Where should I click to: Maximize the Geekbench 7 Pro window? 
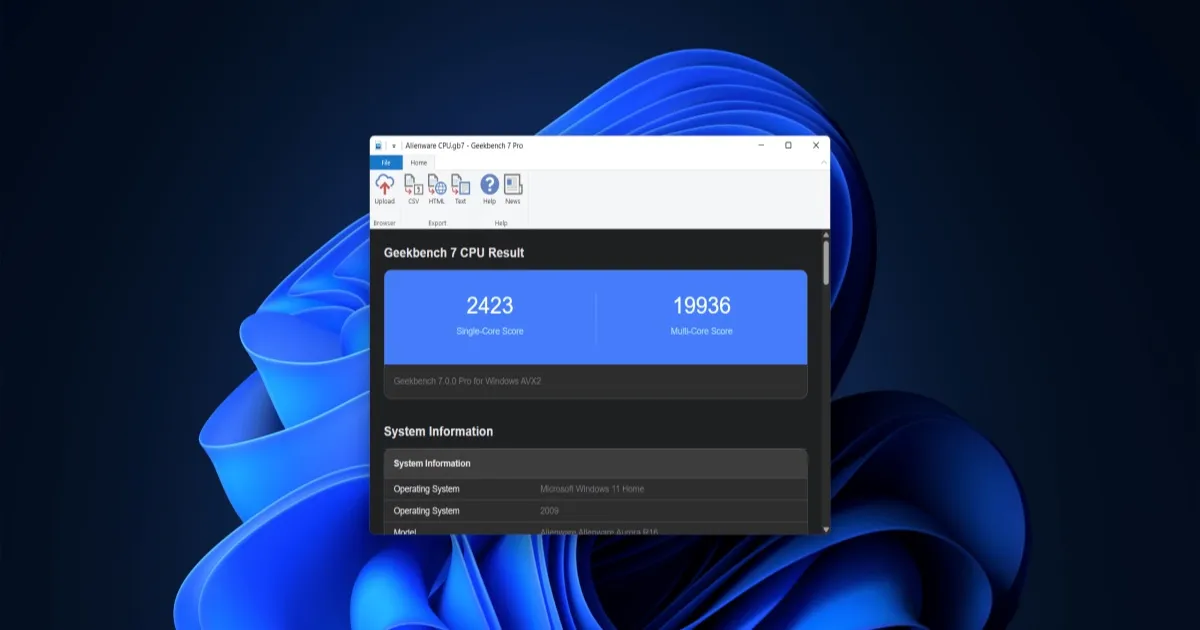pos(788,145)
